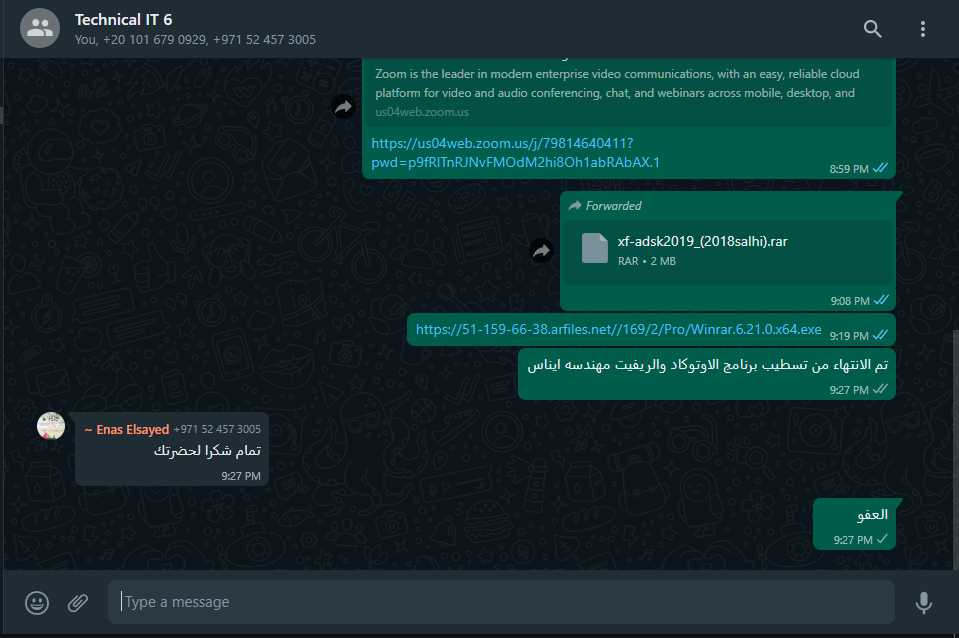Image resolution: width=959 pixels, height=638 pixels.
Task: Open group info via Technical IT 6 title
Action: [124, 20]
